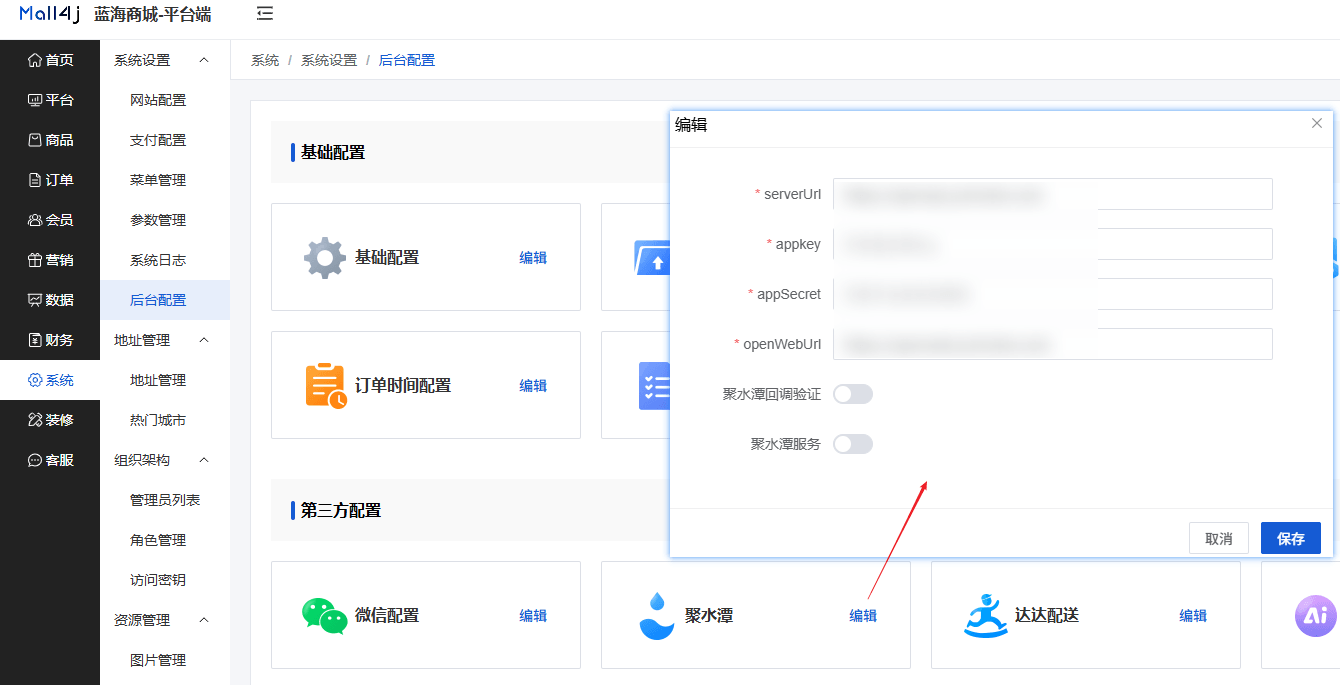This screenshot has height=685, width=1340.
Task: Click the orange clipboard icon of 订单时间配置
Action: coord(325,386)
